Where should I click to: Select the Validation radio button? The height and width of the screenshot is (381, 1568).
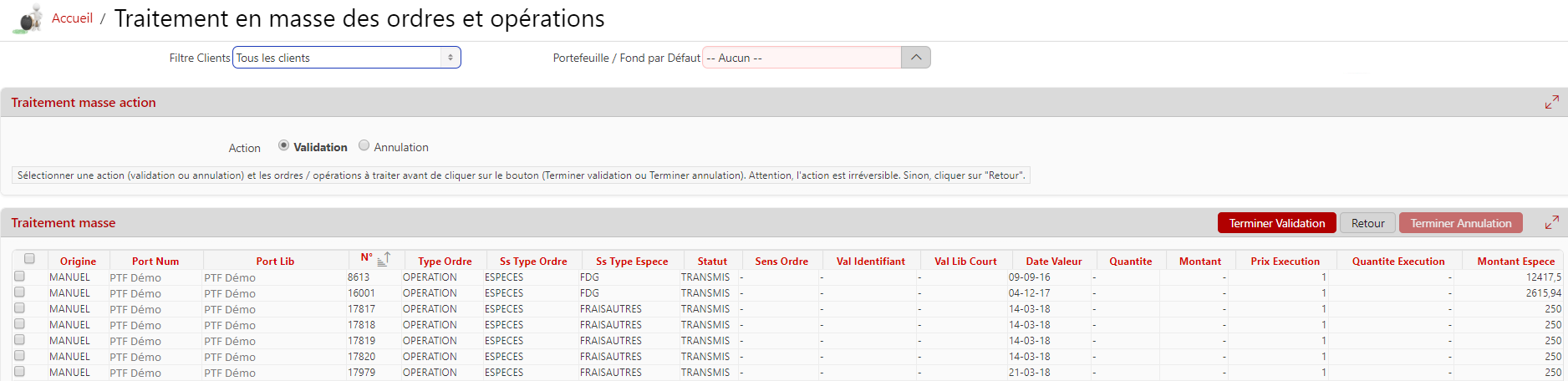284,145
